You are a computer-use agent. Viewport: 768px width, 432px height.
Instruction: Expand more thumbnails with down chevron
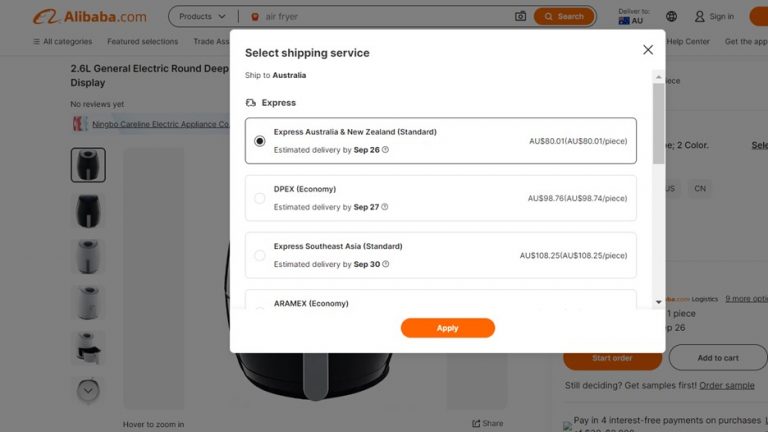click(x=88, y=390)
